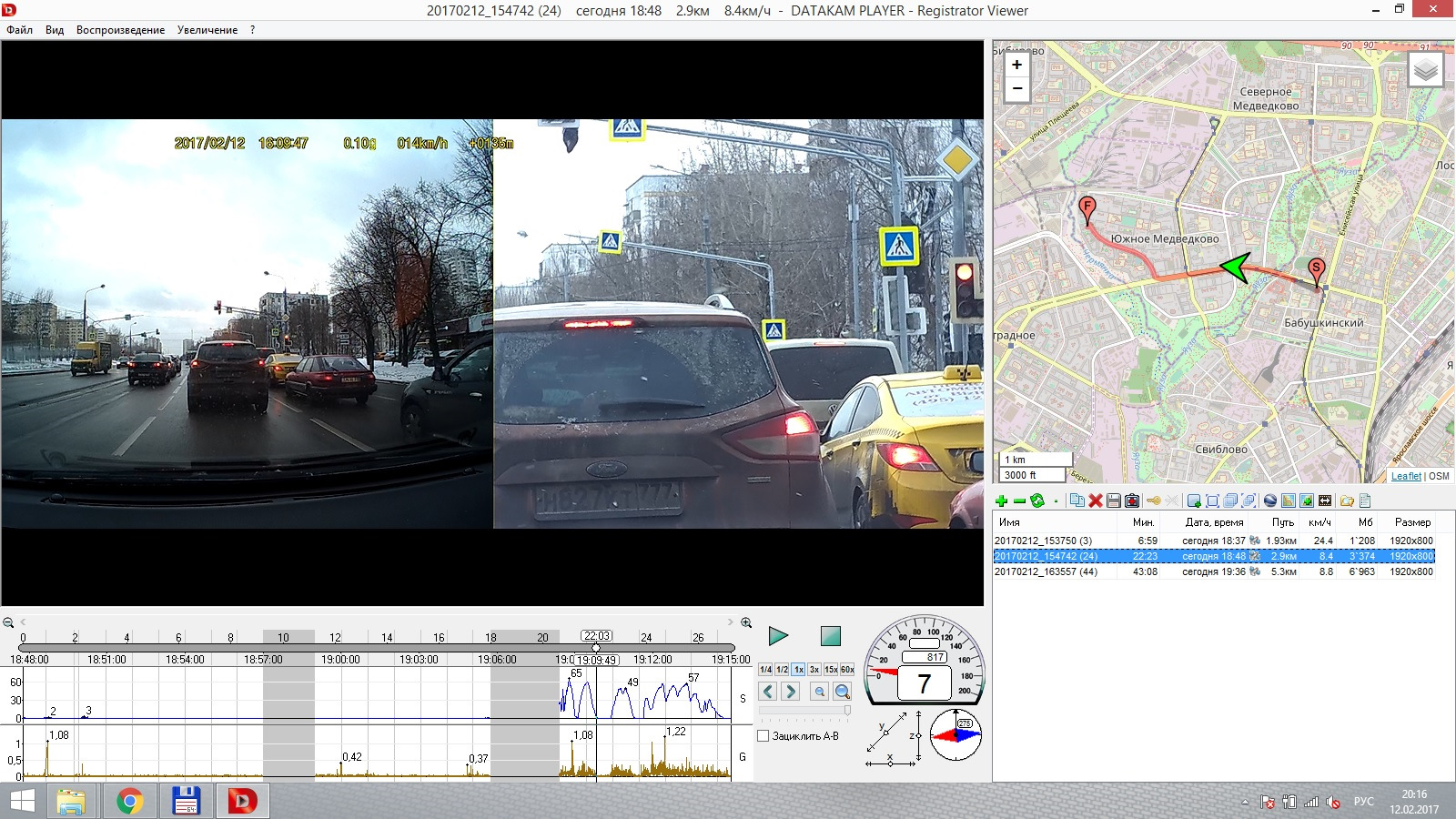Image resolution: width=1456 pixels, height=819 pixels.
Task: Set playback speed to 1/2
Action: click(x=782, y=670)
